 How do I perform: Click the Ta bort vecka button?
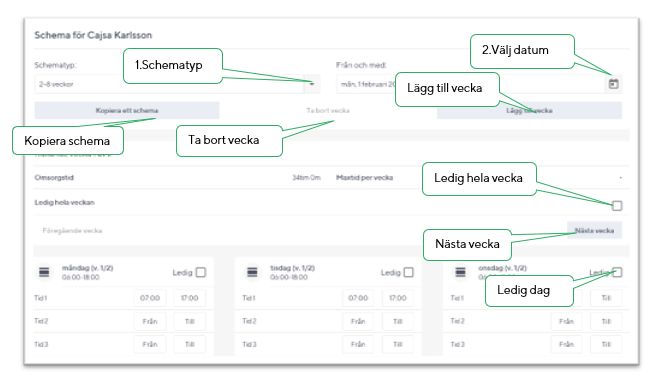tap(328, 110)
